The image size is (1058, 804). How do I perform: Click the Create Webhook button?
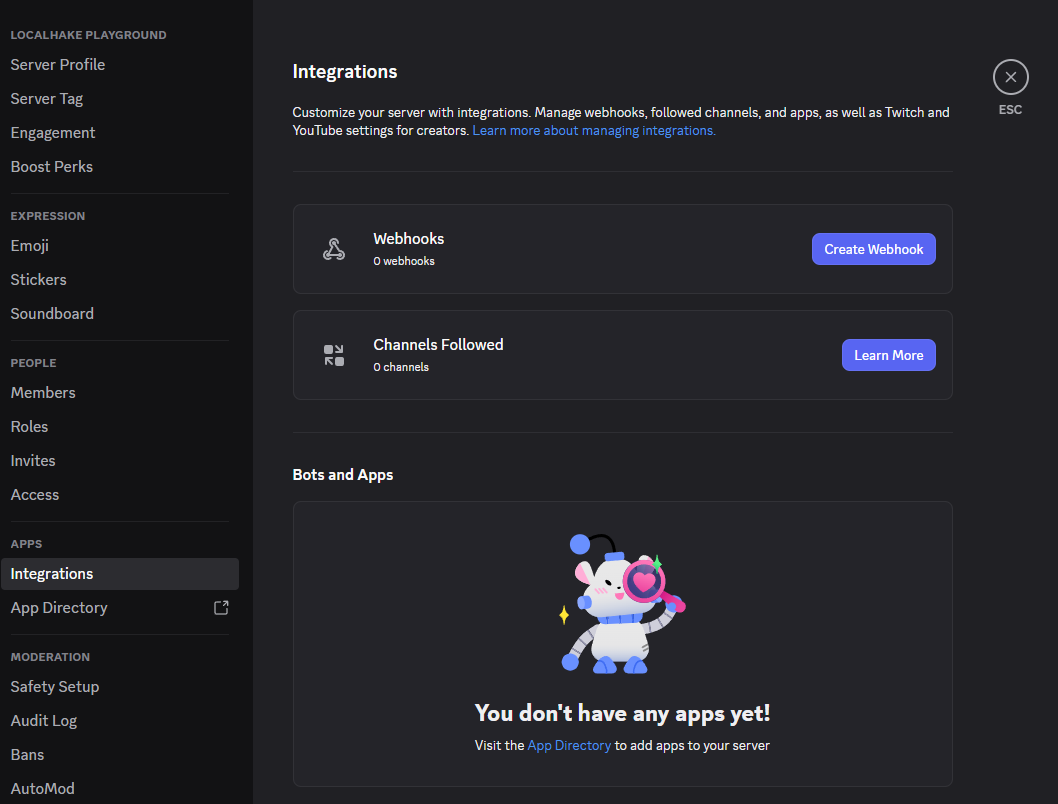(x=873, y=249)
